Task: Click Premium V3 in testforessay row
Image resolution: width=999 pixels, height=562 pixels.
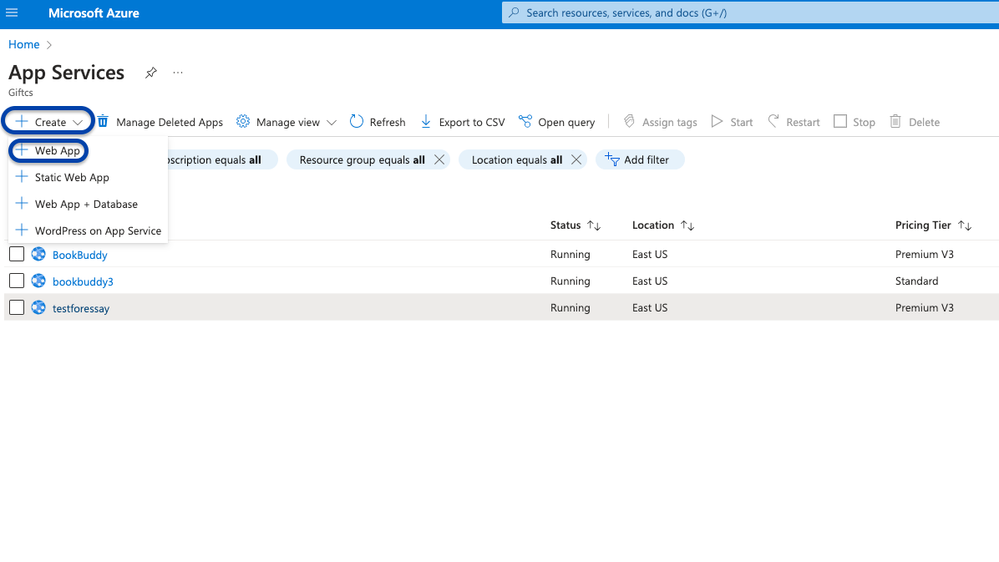Action: pos(924,308)
